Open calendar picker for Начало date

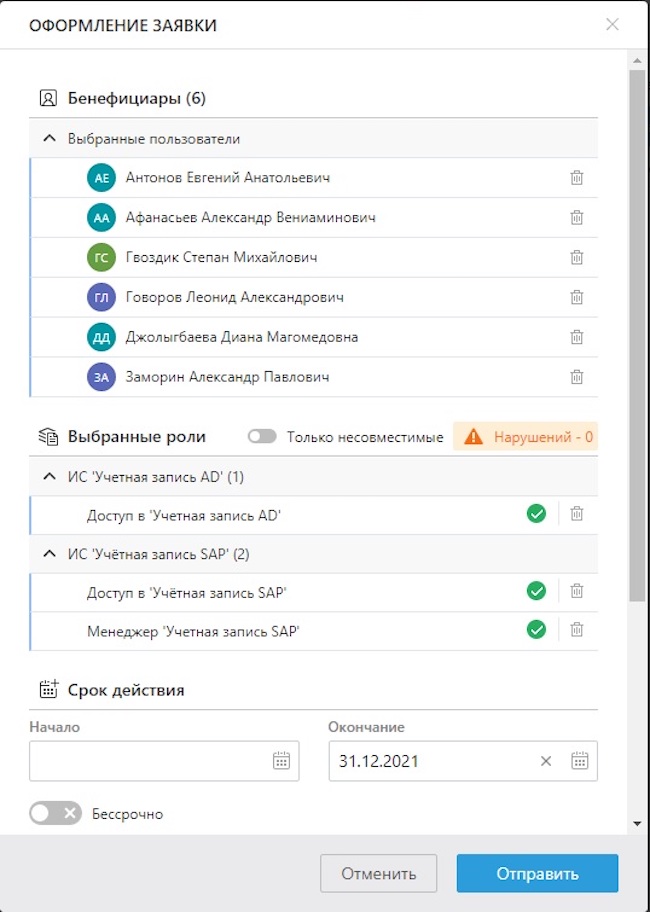(x=281, y=761)
